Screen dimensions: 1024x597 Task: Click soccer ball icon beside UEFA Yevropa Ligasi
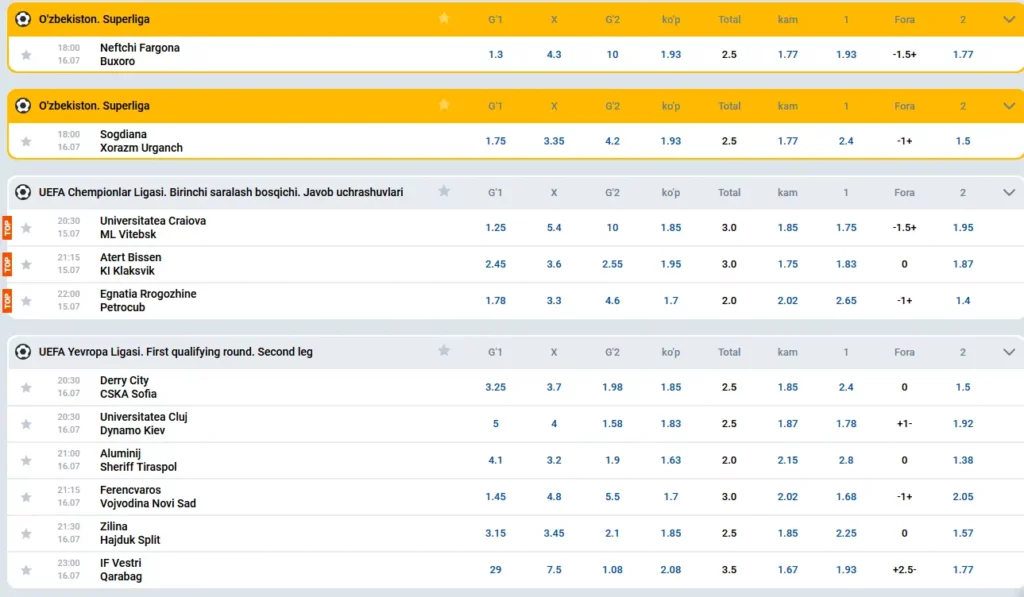23,351
